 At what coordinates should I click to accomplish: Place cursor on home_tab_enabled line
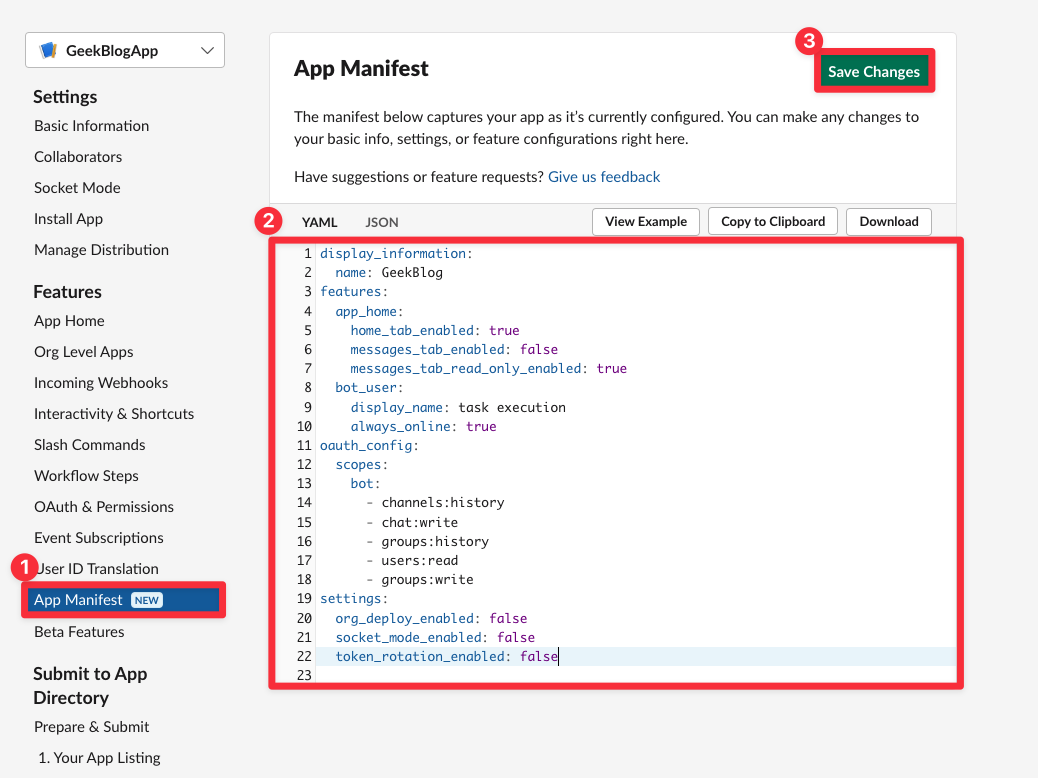click(435, 330)
